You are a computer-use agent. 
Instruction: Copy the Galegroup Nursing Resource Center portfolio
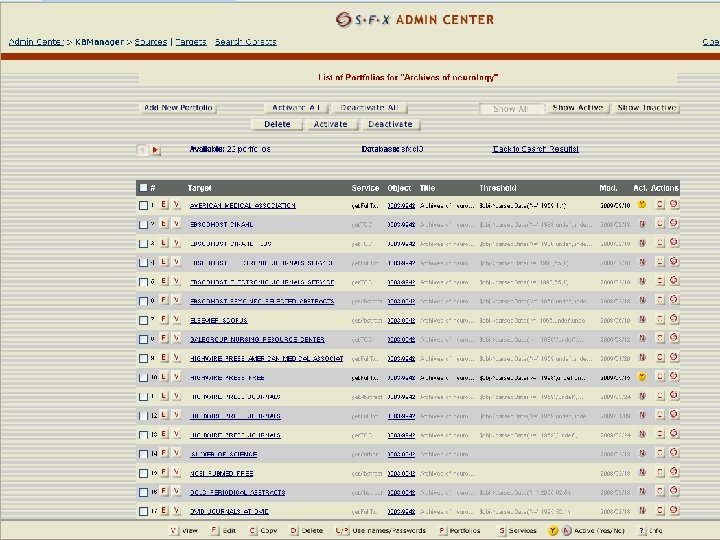click(x=660, y=338)
